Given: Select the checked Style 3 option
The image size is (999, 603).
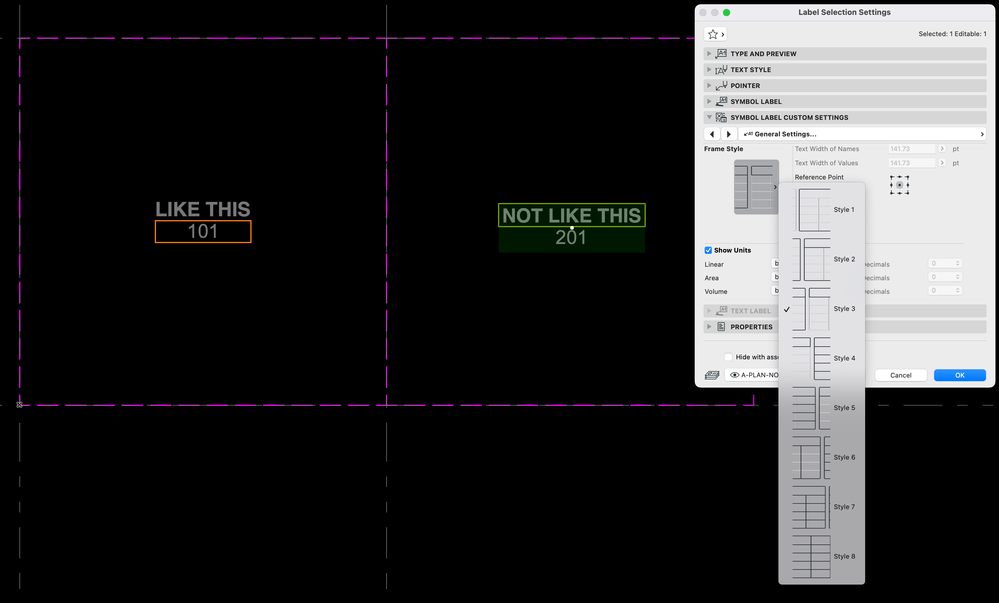Looking at the screenshot, I should click(812, 308).
